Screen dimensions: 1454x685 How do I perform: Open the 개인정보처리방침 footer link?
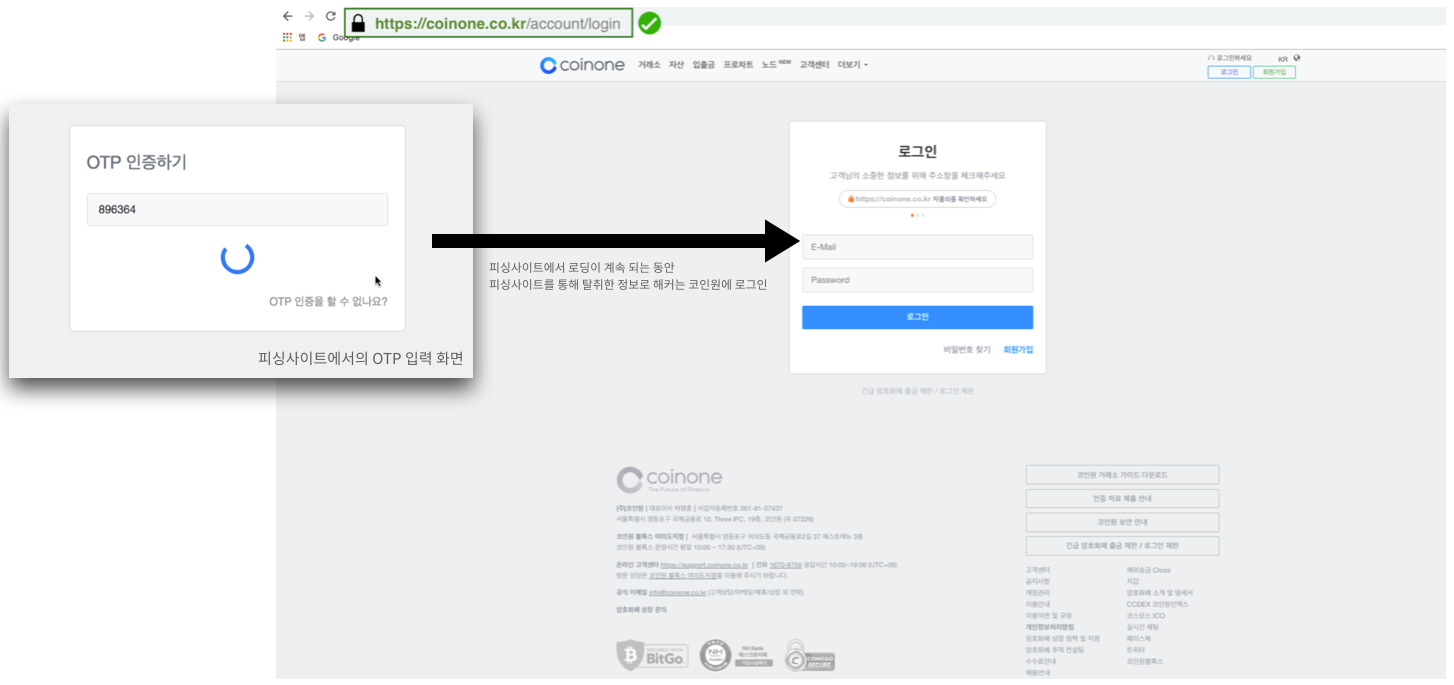tap(1049, 627)
